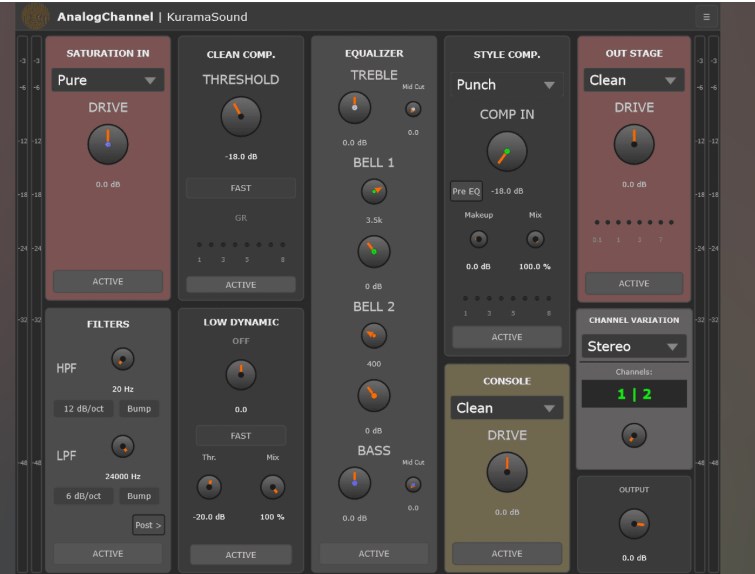Toggle the Pre EQ switch

click(x=466, y=191)
